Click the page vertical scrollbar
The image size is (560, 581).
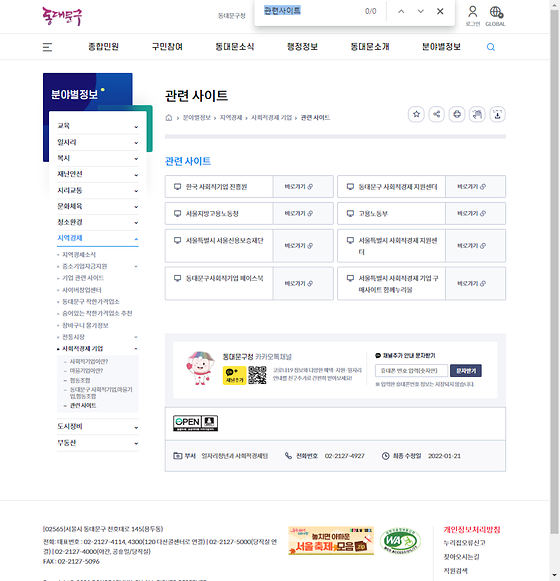554,272
